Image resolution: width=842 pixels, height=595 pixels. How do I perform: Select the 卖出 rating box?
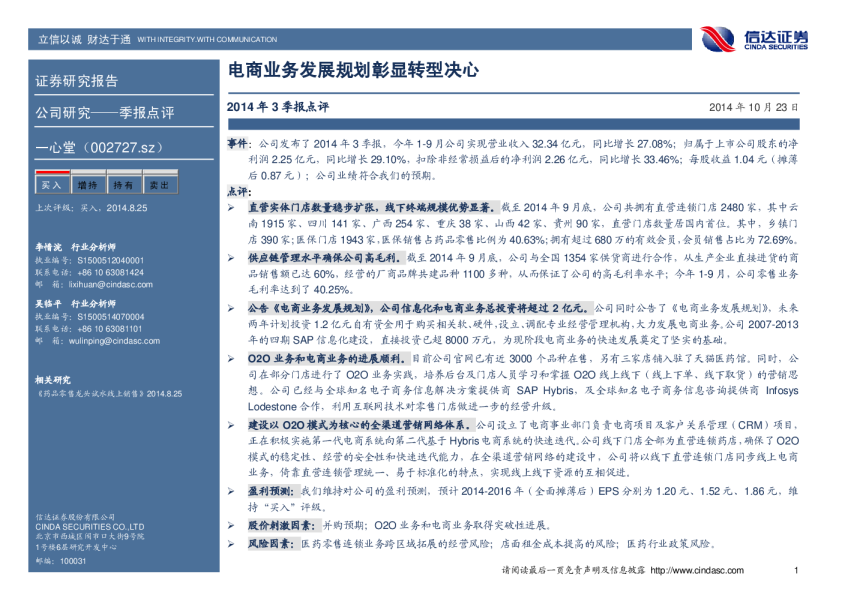[159, 185]
